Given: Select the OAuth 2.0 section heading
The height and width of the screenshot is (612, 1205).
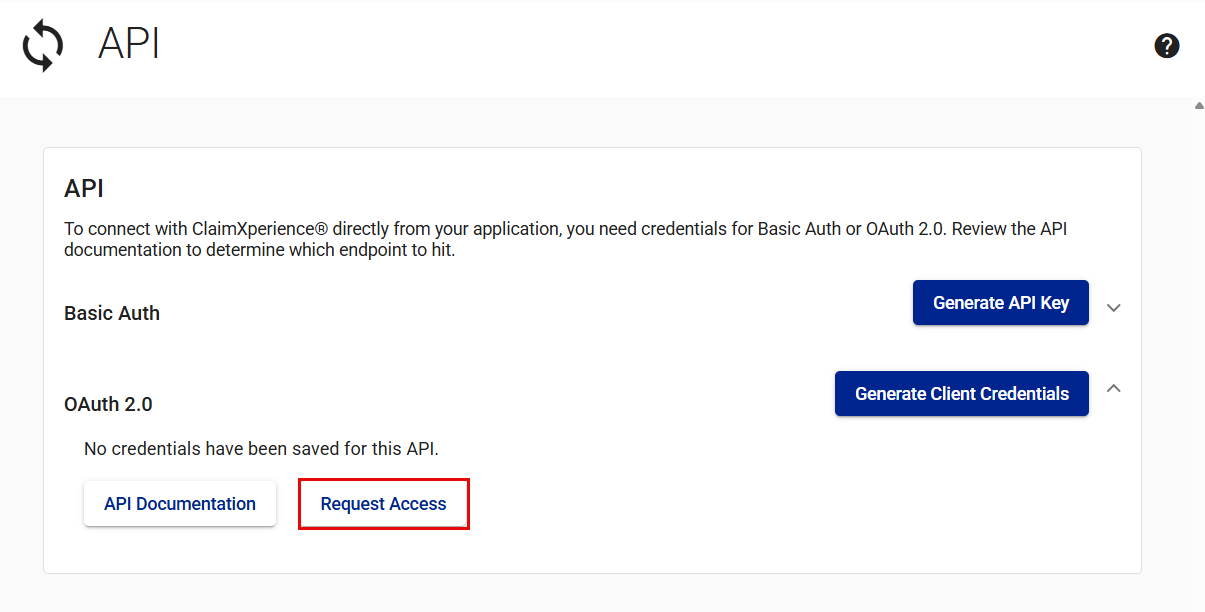Looking at the screenshot, I should pos(108,404).
